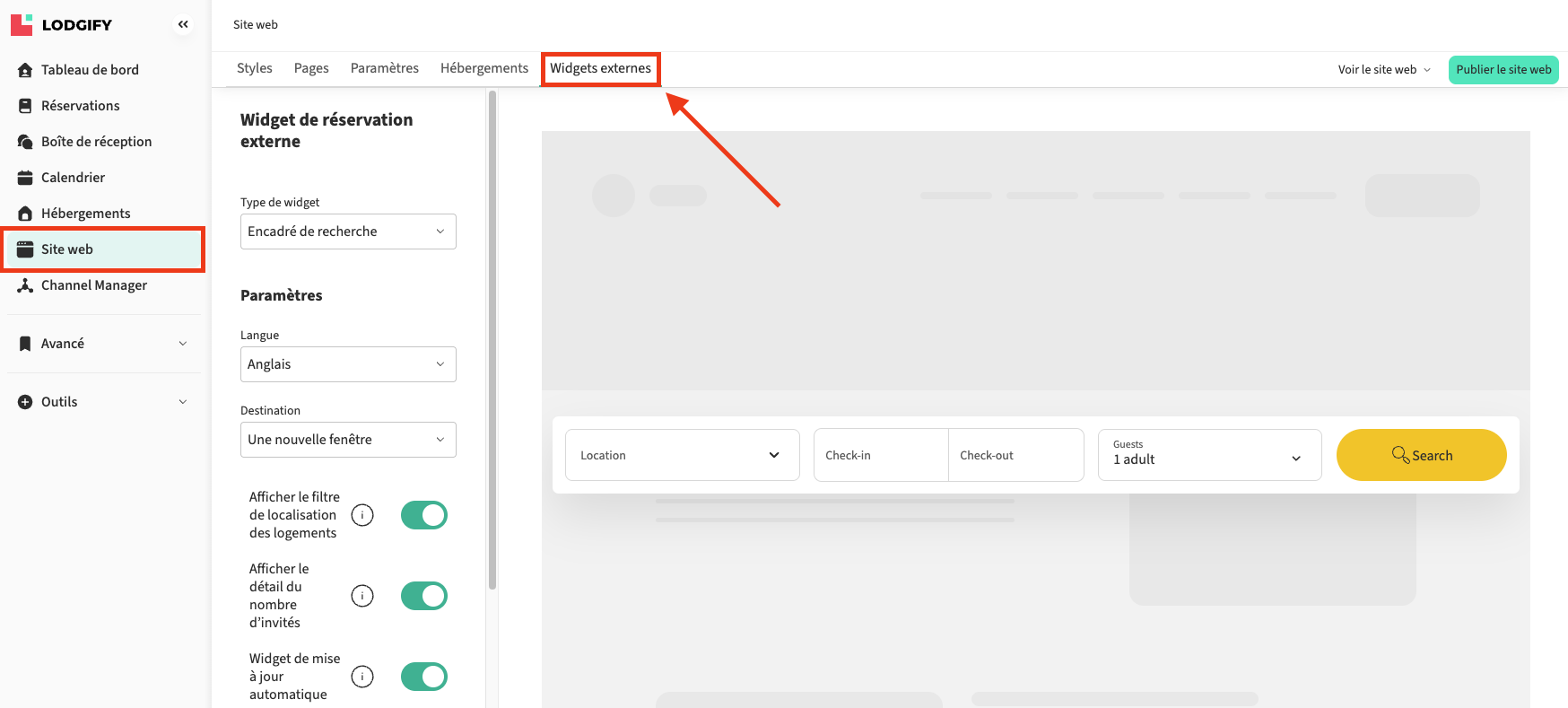Open info icon for location filter

pos(362,515)
